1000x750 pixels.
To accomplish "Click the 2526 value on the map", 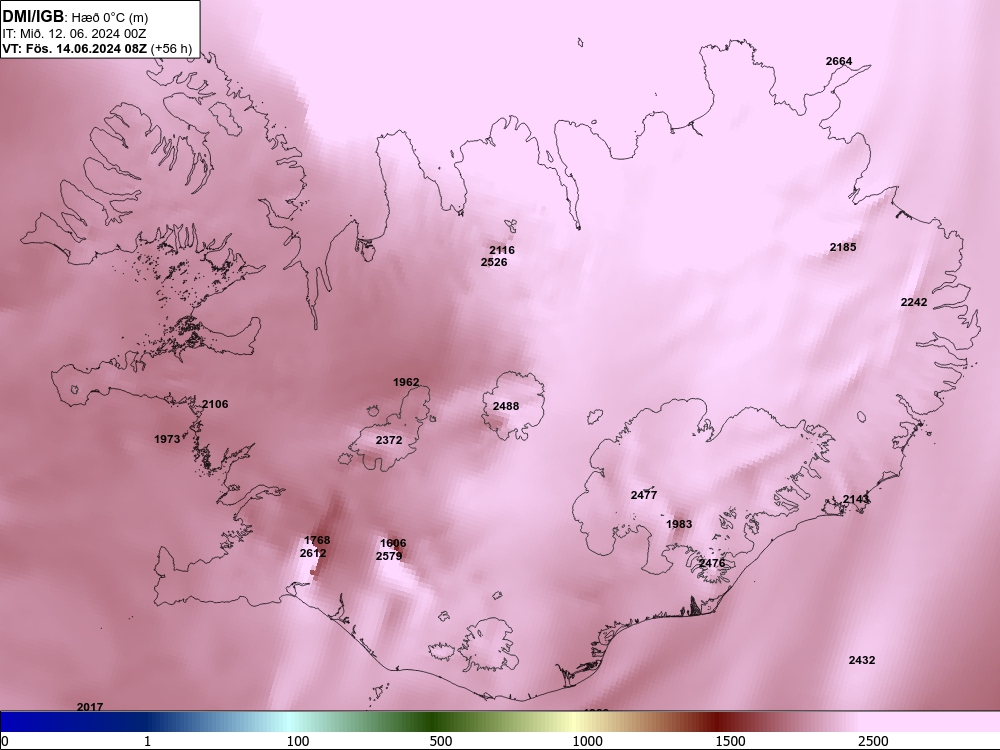I will click(x=494, y=262).
